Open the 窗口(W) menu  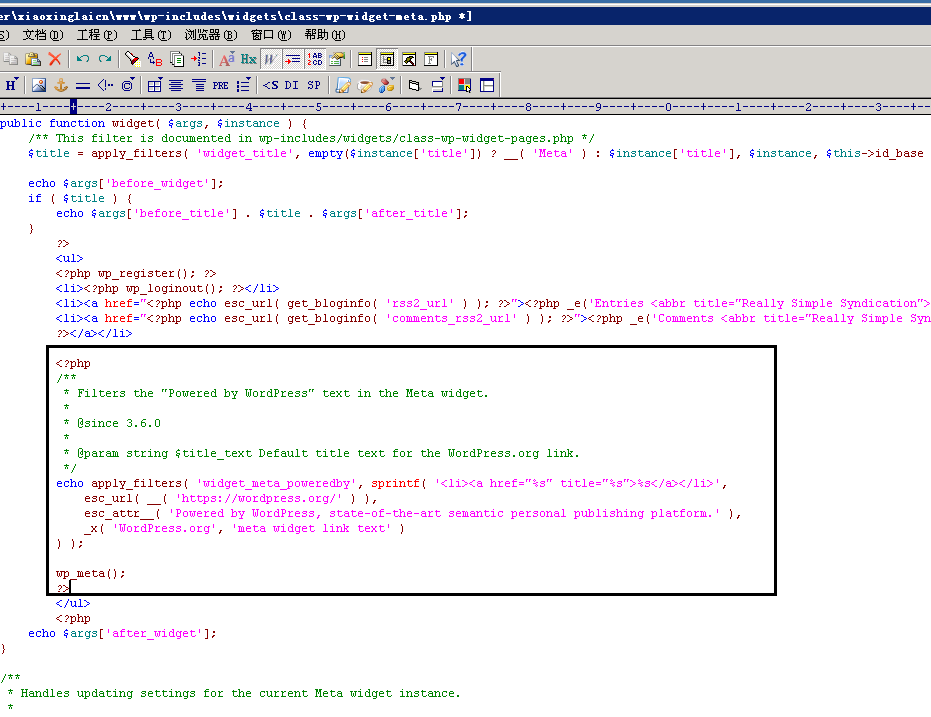(271, 35)
